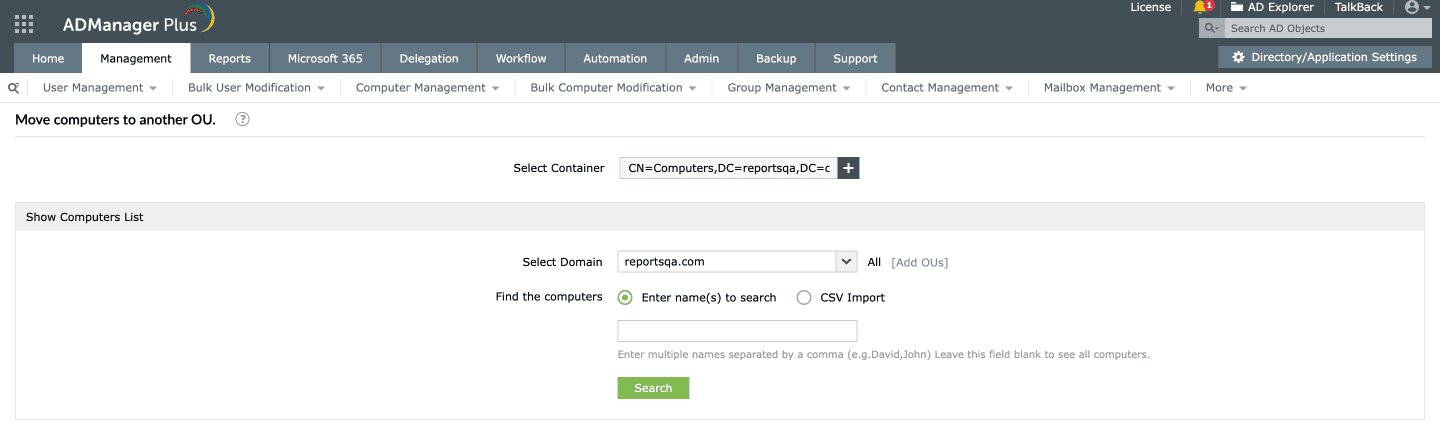The width and height of the screenshot is (1441, 434).
Task: Click the user account avatar icon
Action: click(1412, 7)
